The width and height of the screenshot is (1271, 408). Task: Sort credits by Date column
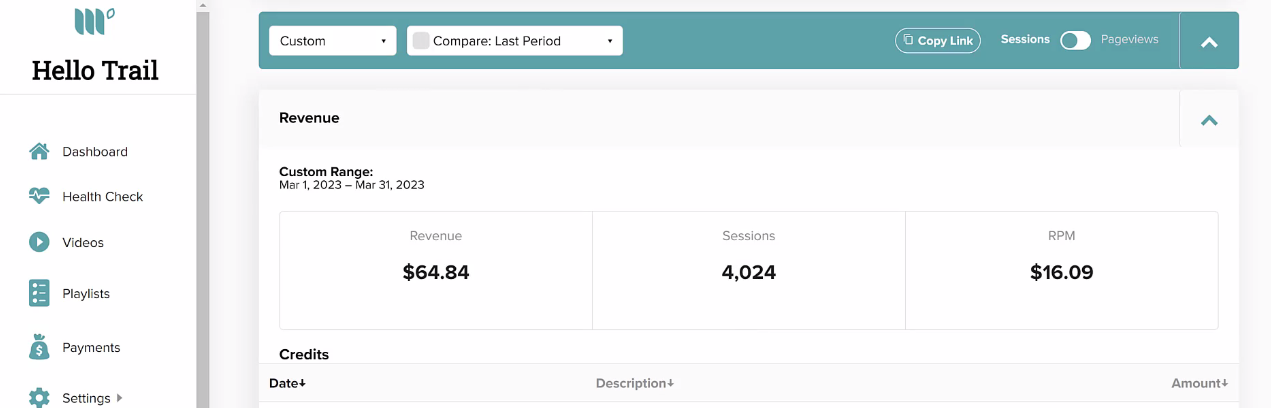(x=288, y=383)
